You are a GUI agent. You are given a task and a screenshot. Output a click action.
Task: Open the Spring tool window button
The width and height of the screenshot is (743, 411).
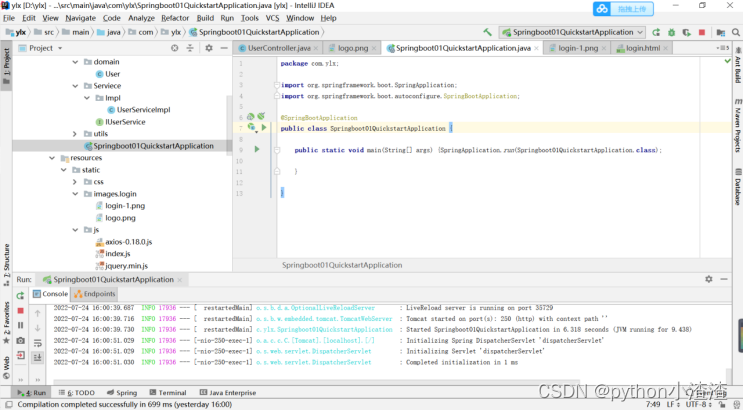[122, 393]
